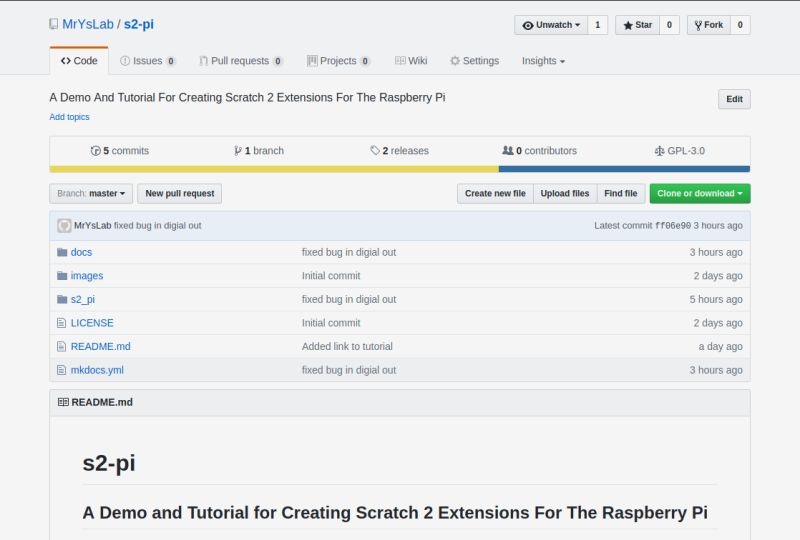Open the mkdocs.yml file link
The height and width of the screenshot is (540, 800).
97,370
